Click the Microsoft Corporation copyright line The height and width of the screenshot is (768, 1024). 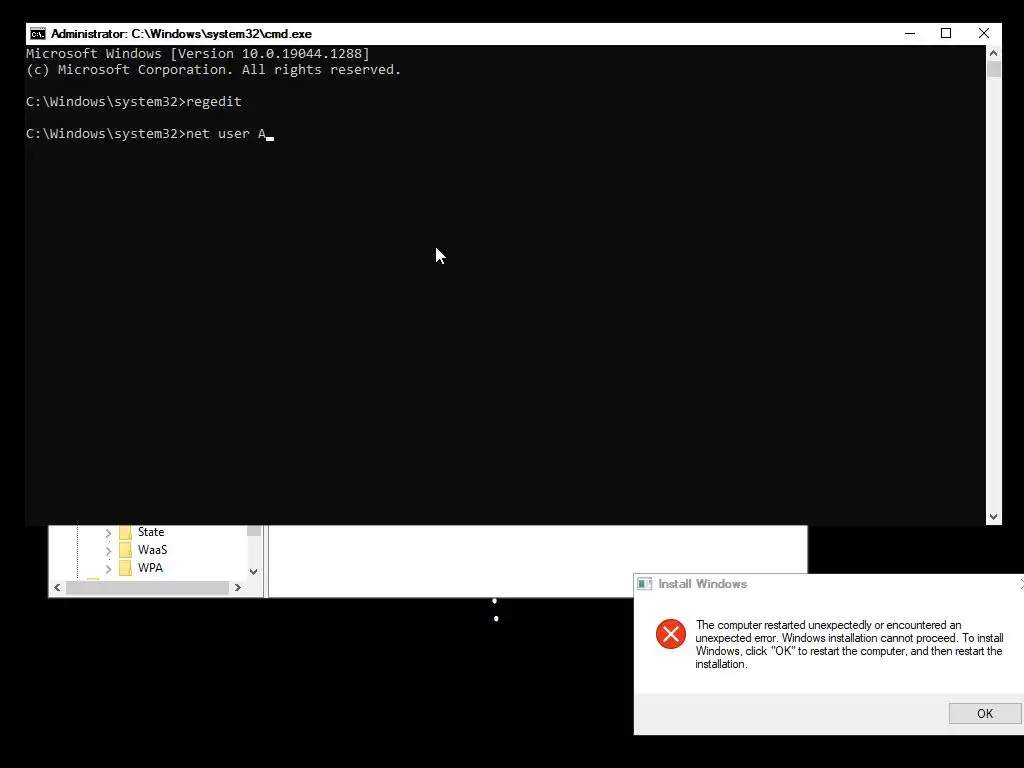214,70
